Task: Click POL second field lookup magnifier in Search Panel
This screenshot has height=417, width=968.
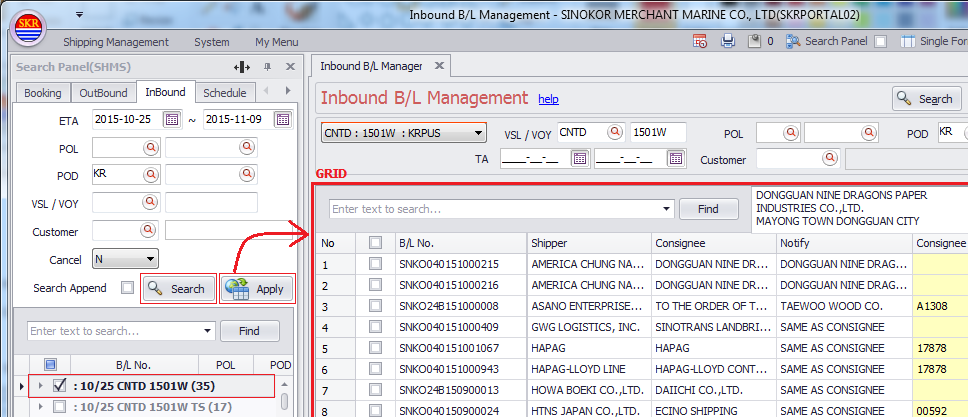Action: [x=248, y=147]
